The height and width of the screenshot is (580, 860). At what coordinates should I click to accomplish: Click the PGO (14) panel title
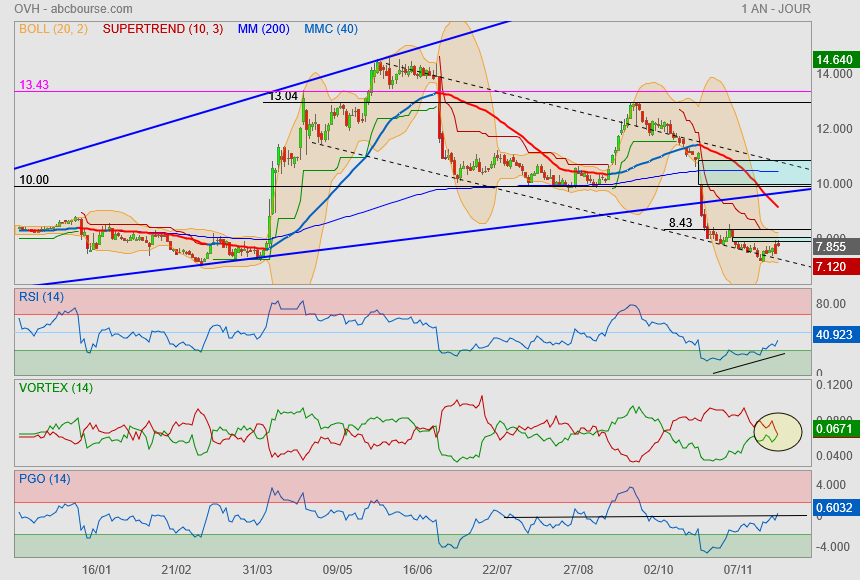(x=43, y=478)
